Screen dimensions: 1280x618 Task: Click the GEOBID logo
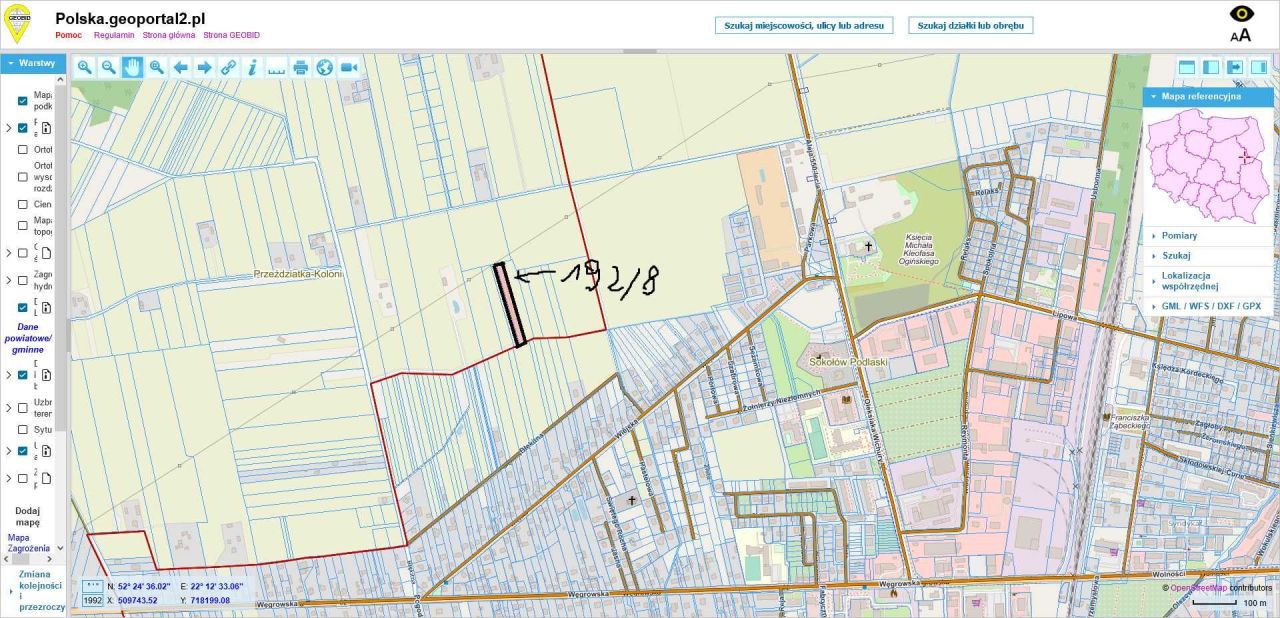[19, 23]
